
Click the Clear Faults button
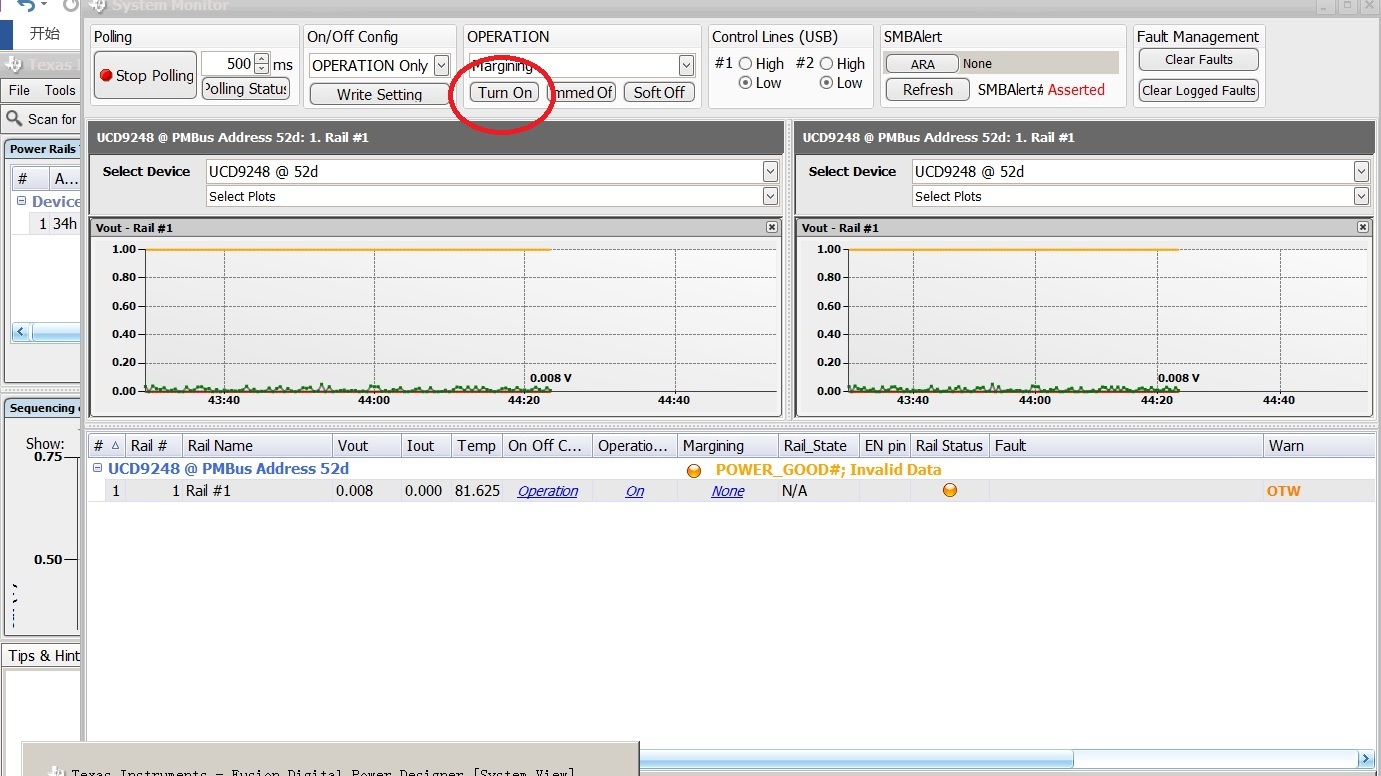pyautogui.click(x=1199, y=60)
